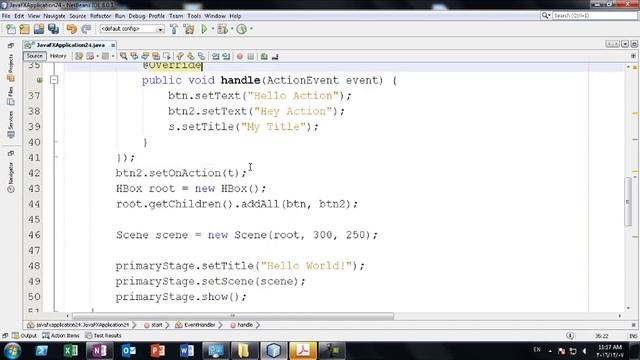Click the Comment icon in editor toolbar
This screenshot has height=360, width=640.
(264, 56)
